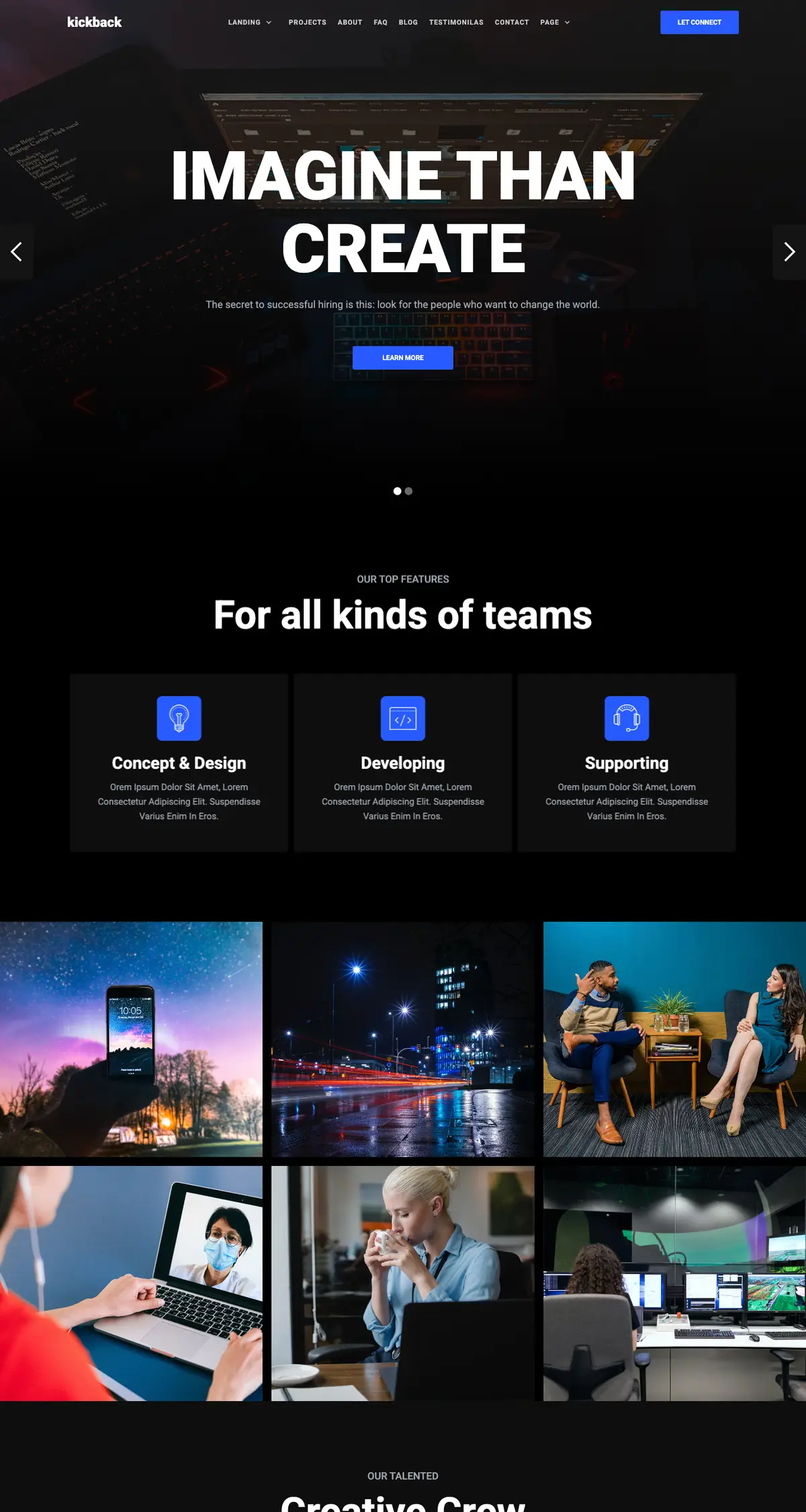Click the description text under Supporting

(x=627, y=802)
